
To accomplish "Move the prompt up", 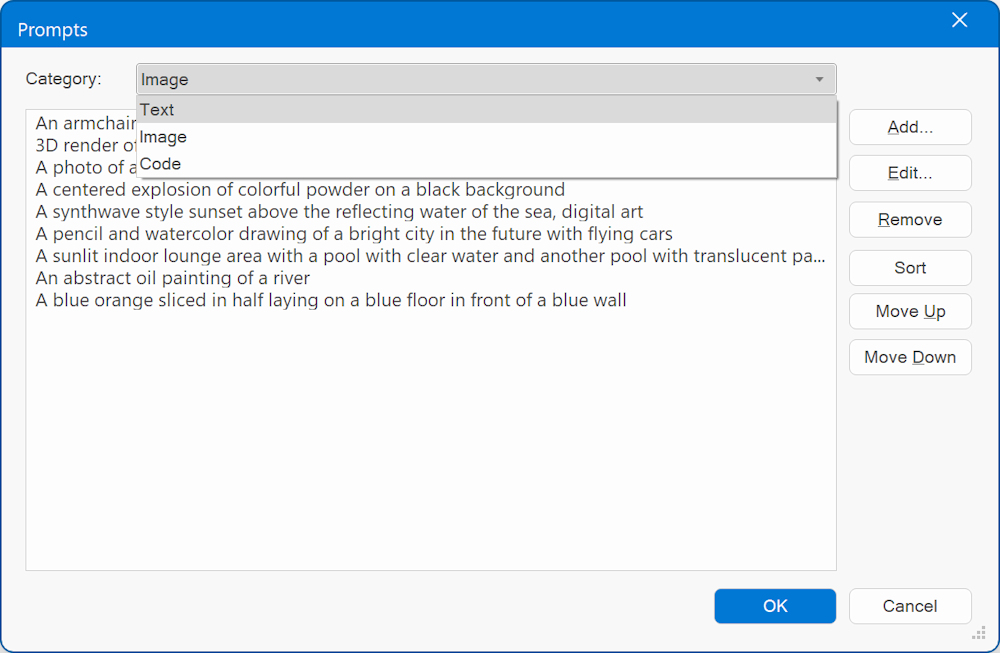I will click(910, 312).
